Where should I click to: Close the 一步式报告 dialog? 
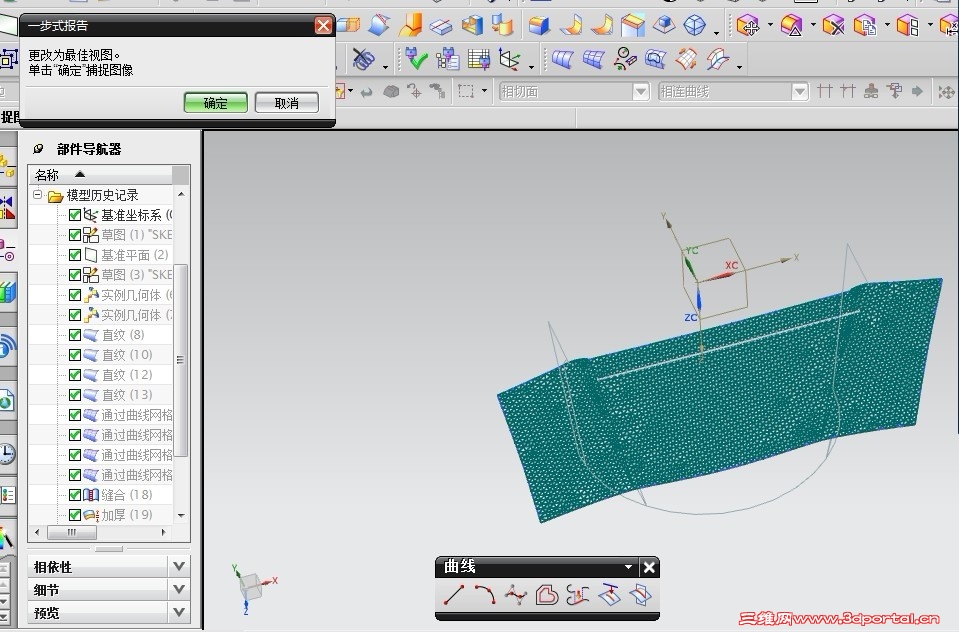tap(323, 25)
